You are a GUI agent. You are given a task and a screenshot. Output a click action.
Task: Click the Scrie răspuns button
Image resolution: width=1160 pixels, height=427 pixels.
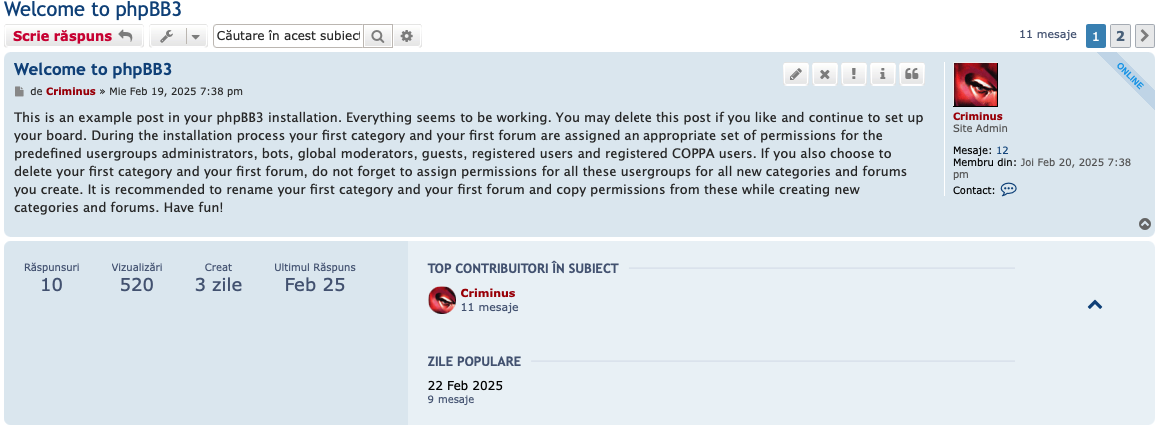(x=72, y=36)
